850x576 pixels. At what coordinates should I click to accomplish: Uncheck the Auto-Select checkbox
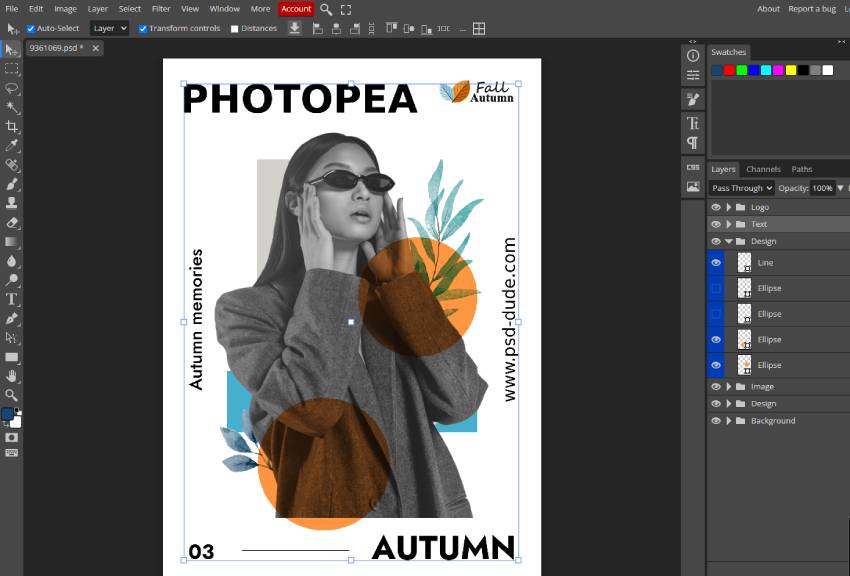click(x=31, y=29)
